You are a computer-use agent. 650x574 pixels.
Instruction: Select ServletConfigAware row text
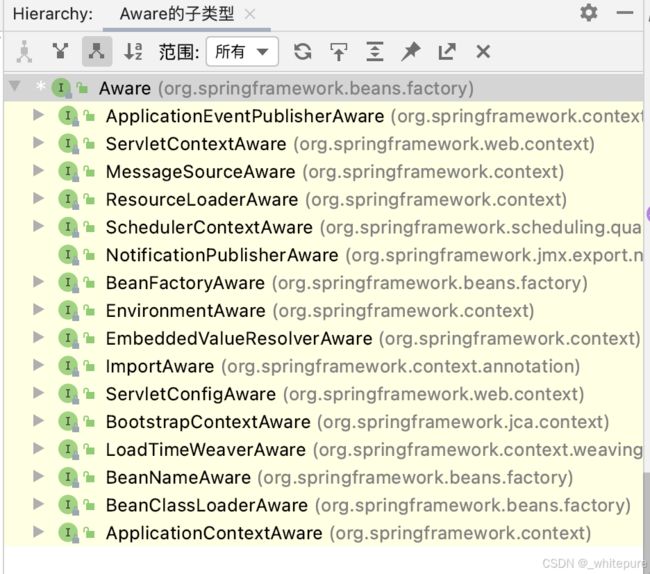point(191,394)
